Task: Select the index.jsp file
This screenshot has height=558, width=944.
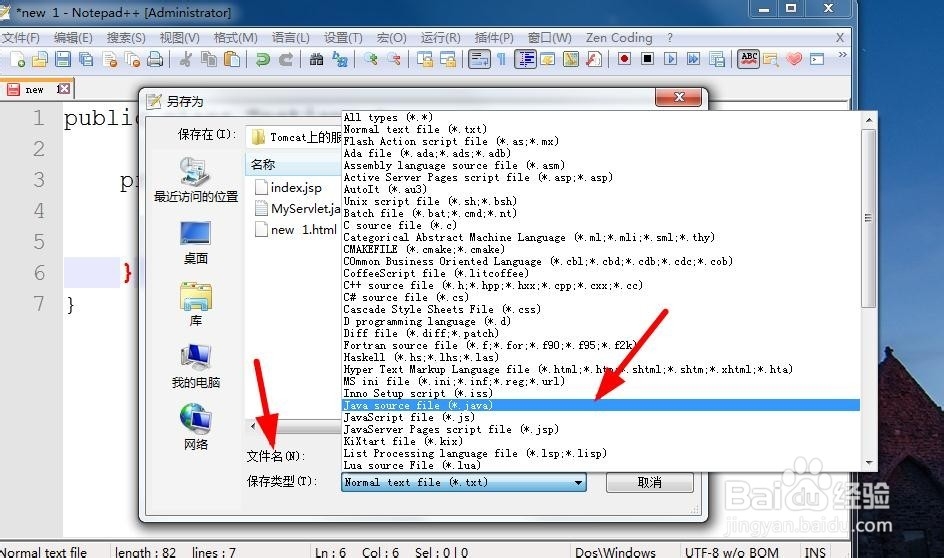Action: [288, 187]
